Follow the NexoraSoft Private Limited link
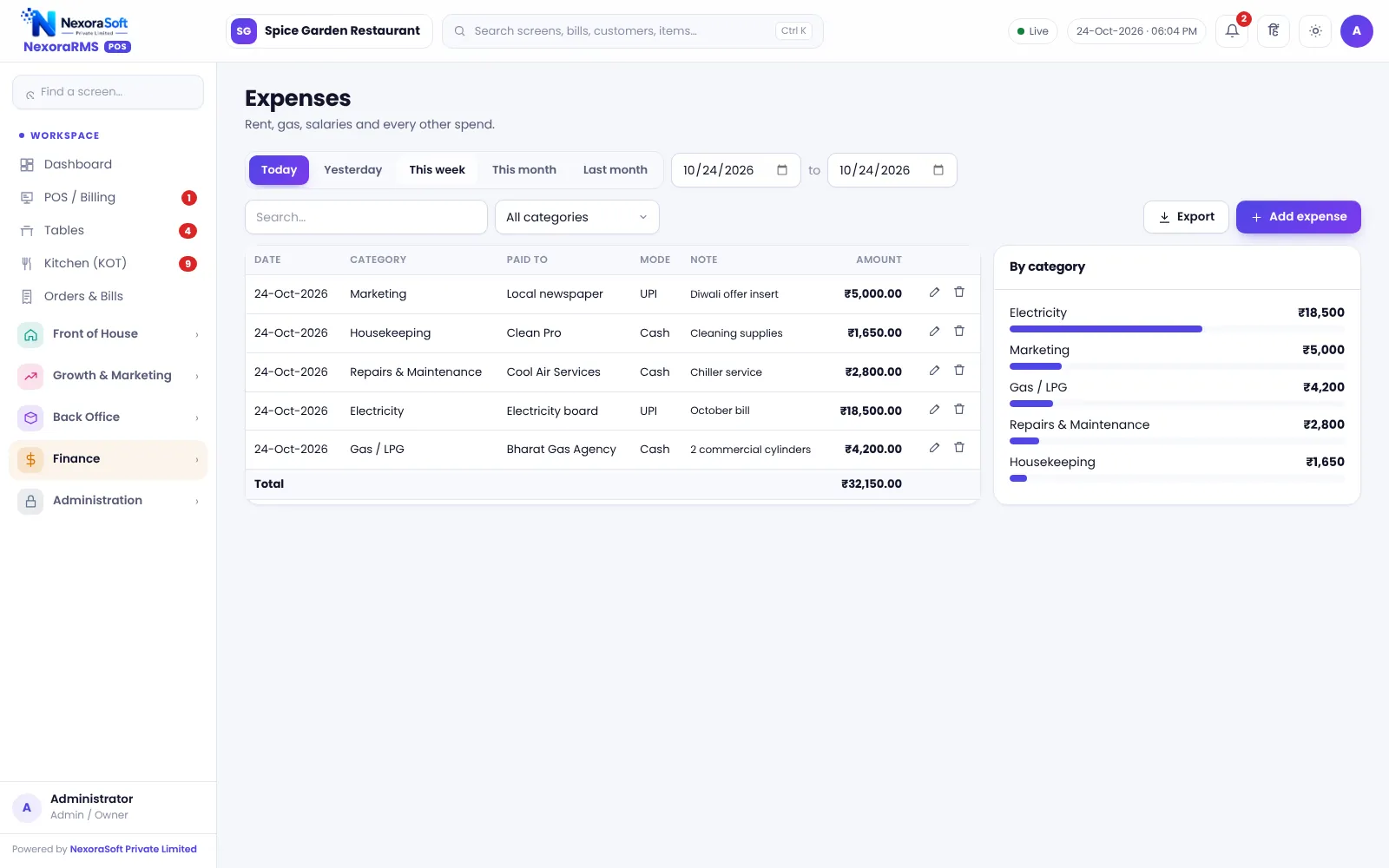Viewport: 1389px width, 868px height. tap(133, 849)
